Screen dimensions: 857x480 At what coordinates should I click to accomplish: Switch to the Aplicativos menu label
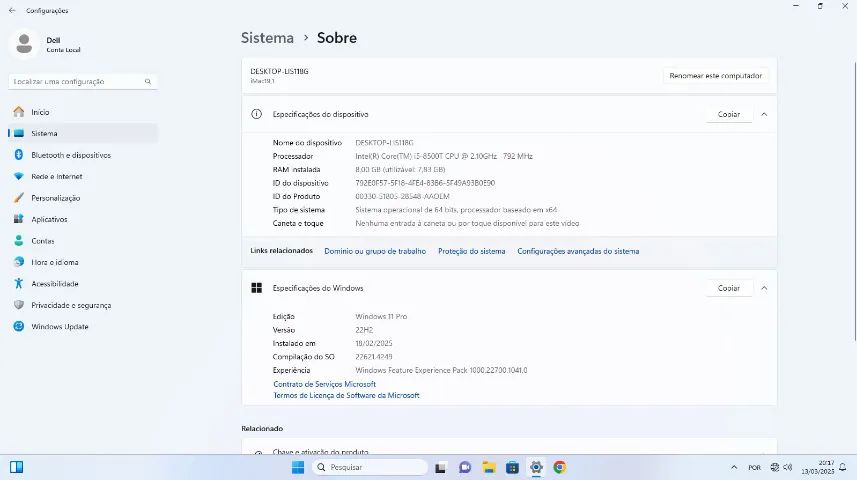[x=49, y=219]
